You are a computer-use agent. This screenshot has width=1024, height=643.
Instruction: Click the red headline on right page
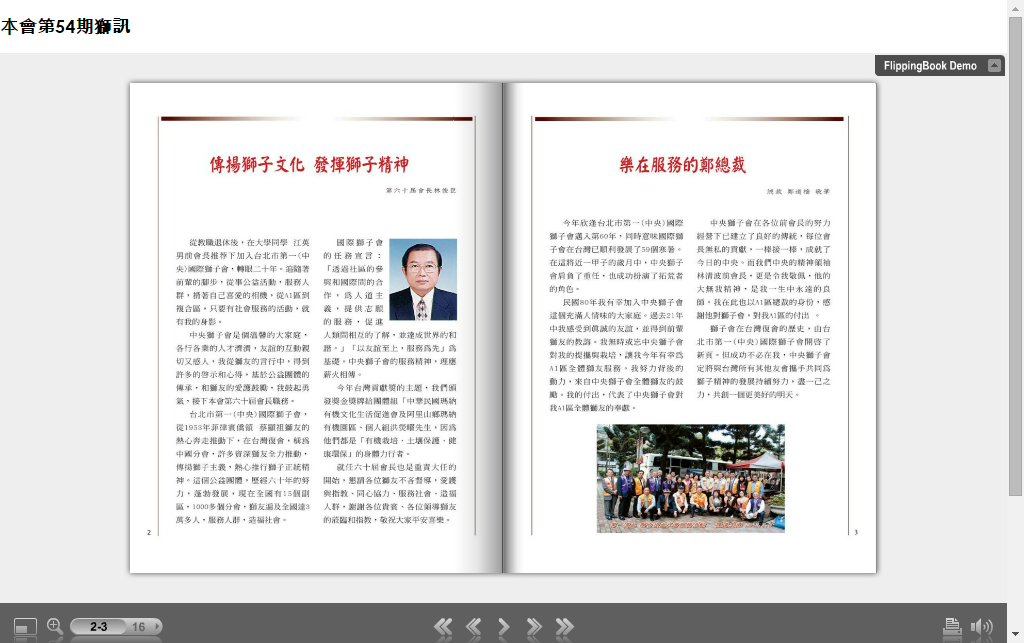[x=682, y=165]
